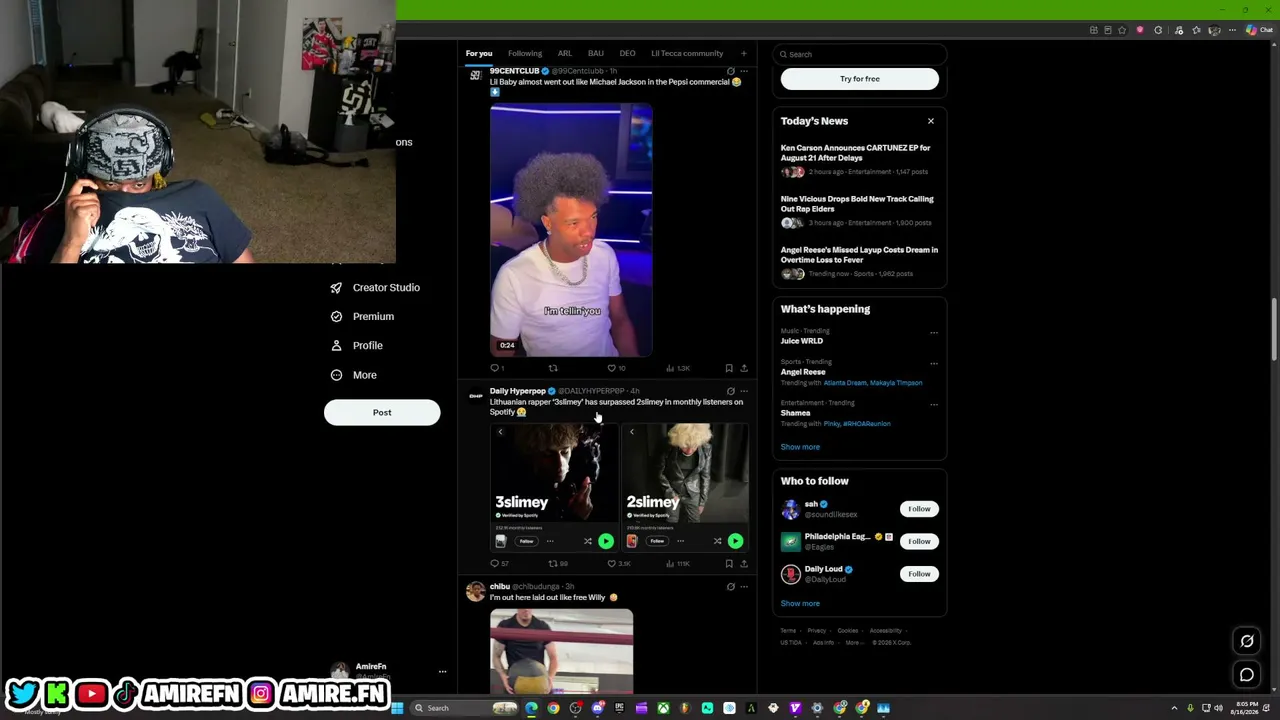
Task: Like the 99CENTCLUB post
Action: coord(614,368)
